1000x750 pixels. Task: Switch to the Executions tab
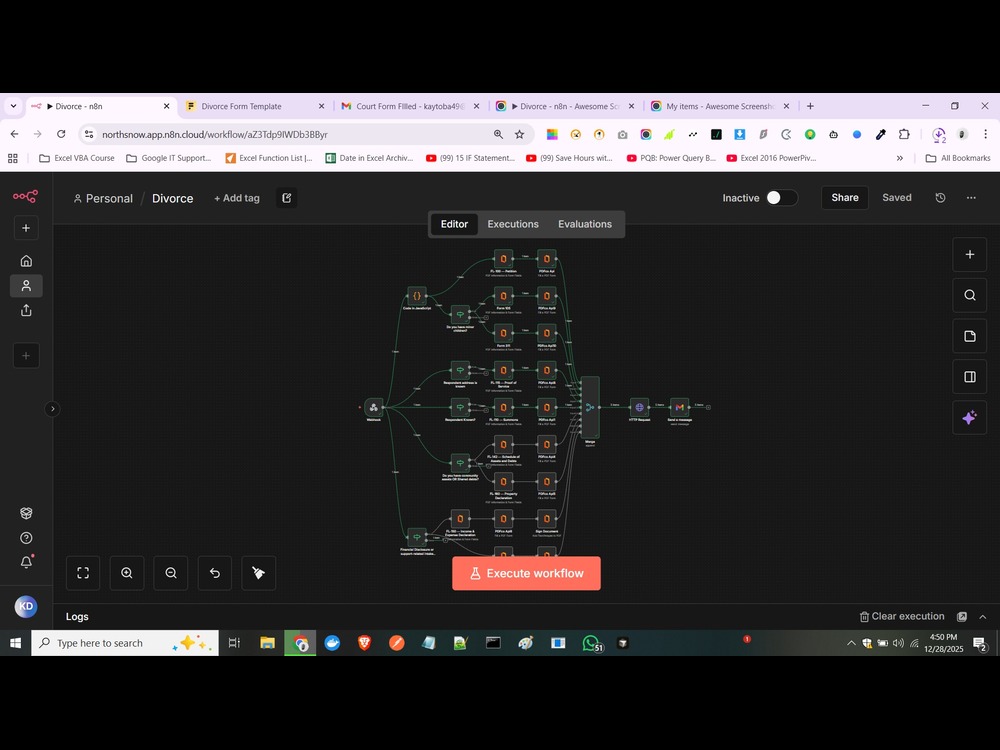coord(513,224)
